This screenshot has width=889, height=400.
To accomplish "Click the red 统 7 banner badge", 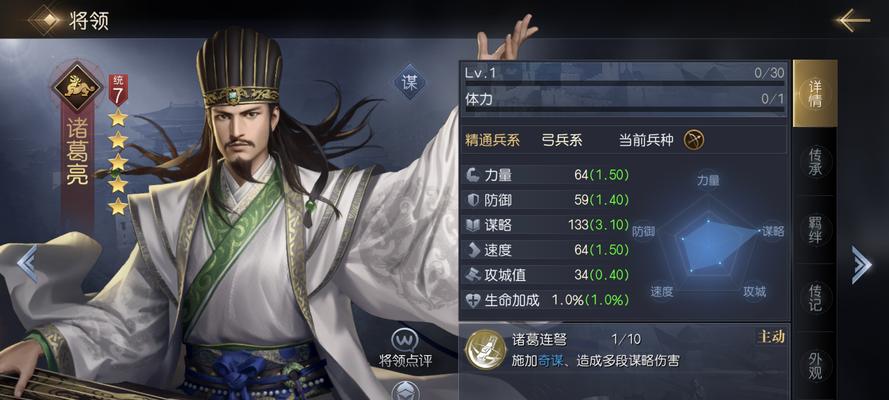I will click(118, 90).
